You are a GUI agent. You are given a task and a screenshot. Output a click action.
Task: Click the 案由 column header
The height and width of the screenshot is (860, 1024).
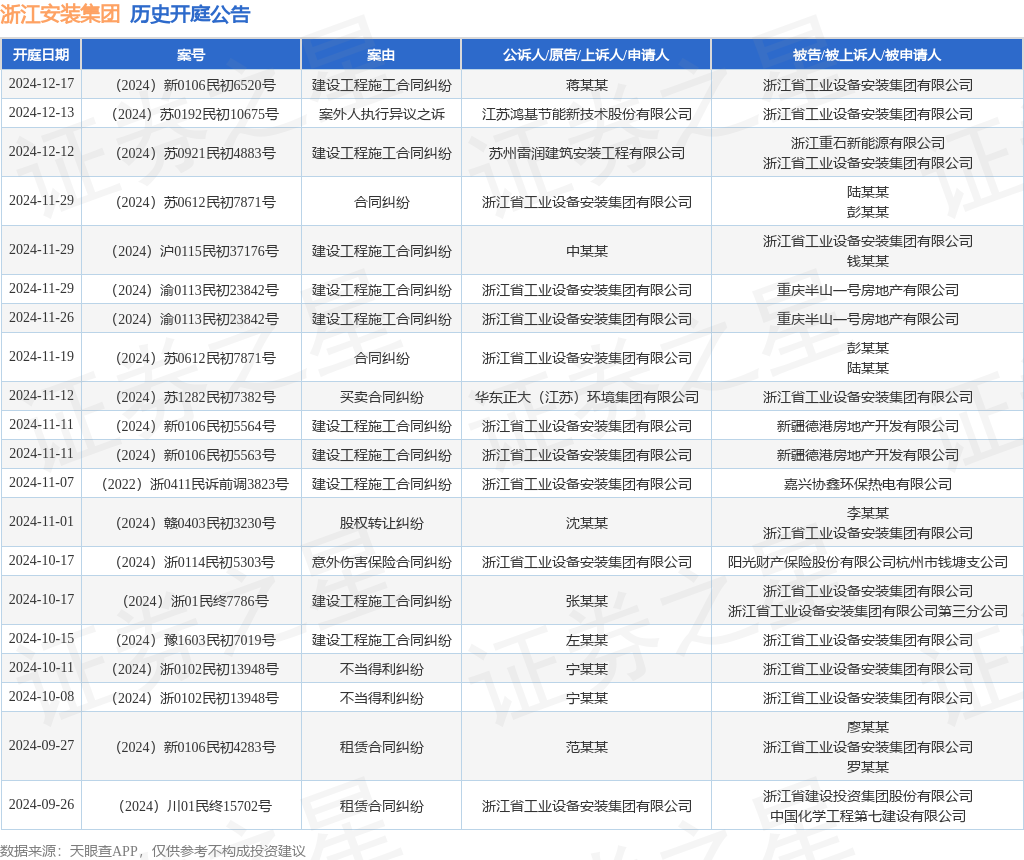[381, 55]
